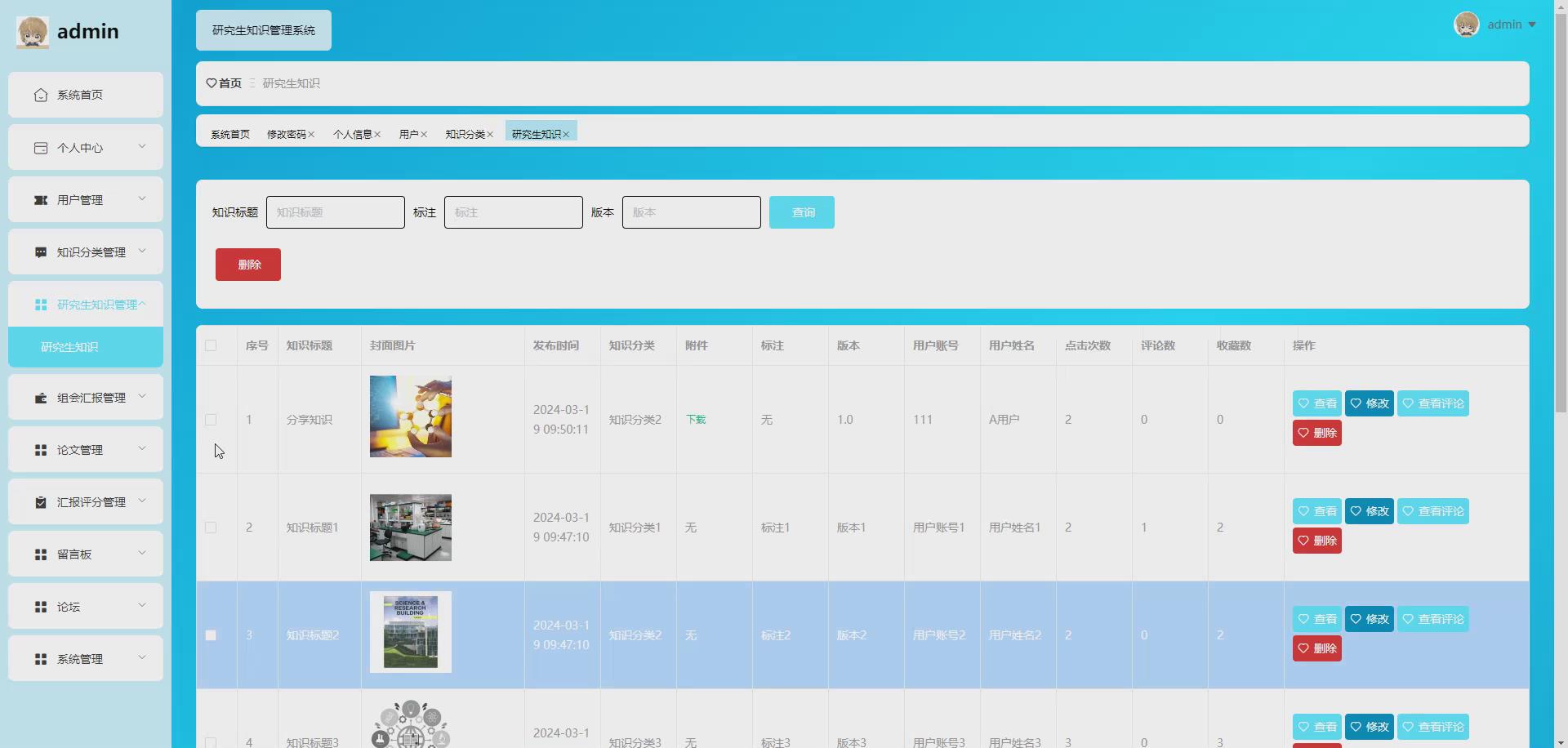Click the 知识分类管理 chat icon
This screenshot has width=1568, height=748.
coord(41,252)
